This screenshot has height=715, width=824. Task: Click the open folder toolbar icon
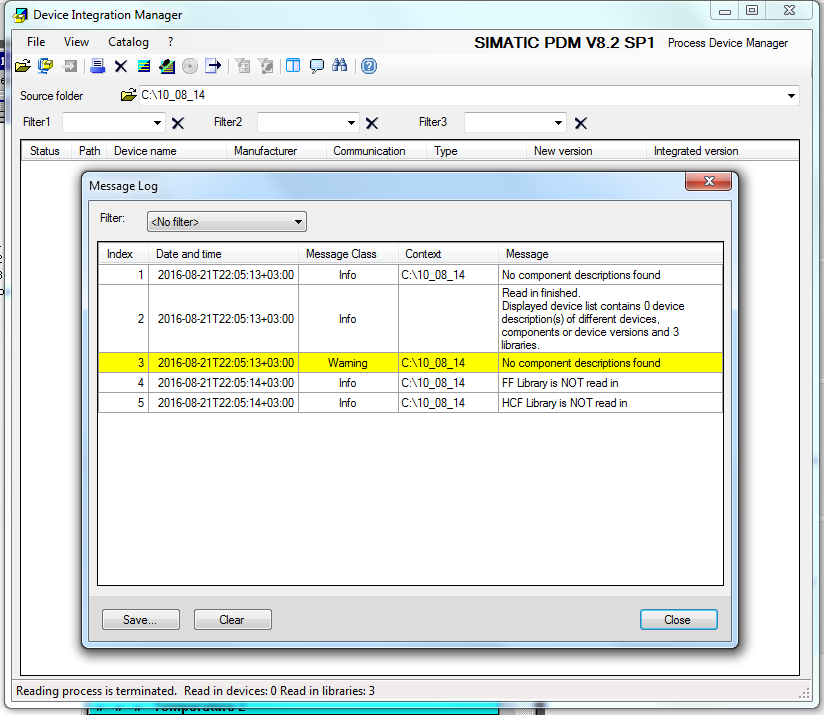point(23,66)
